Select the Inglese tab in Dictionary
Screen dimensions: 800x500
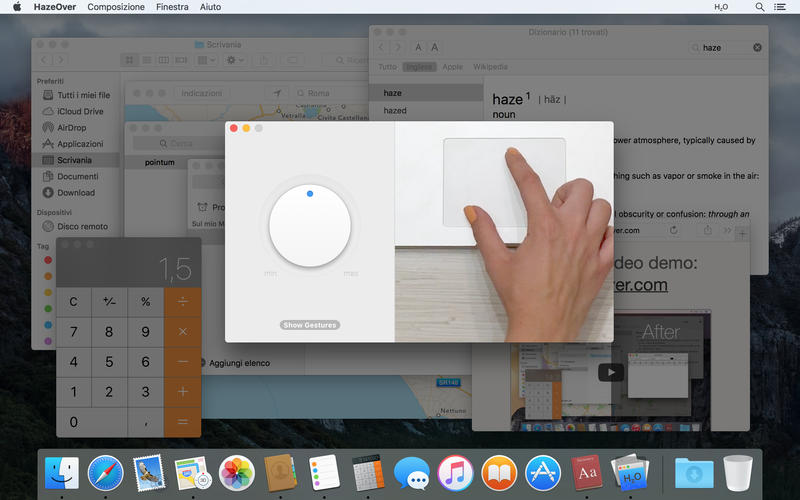point(419,67)
